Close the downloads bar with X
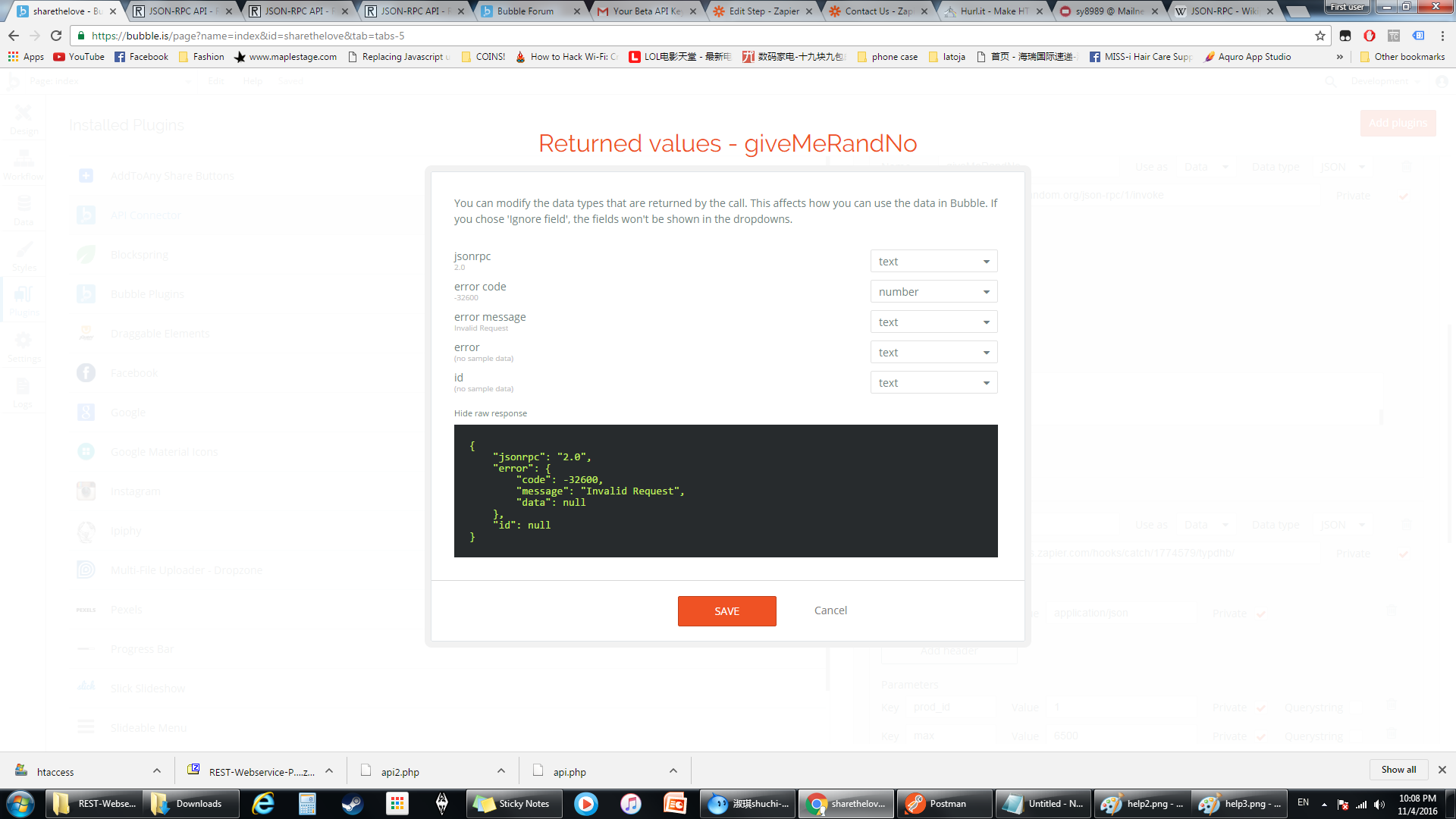The height and width of the screenshot is (819, 1456). [1442, 770]
